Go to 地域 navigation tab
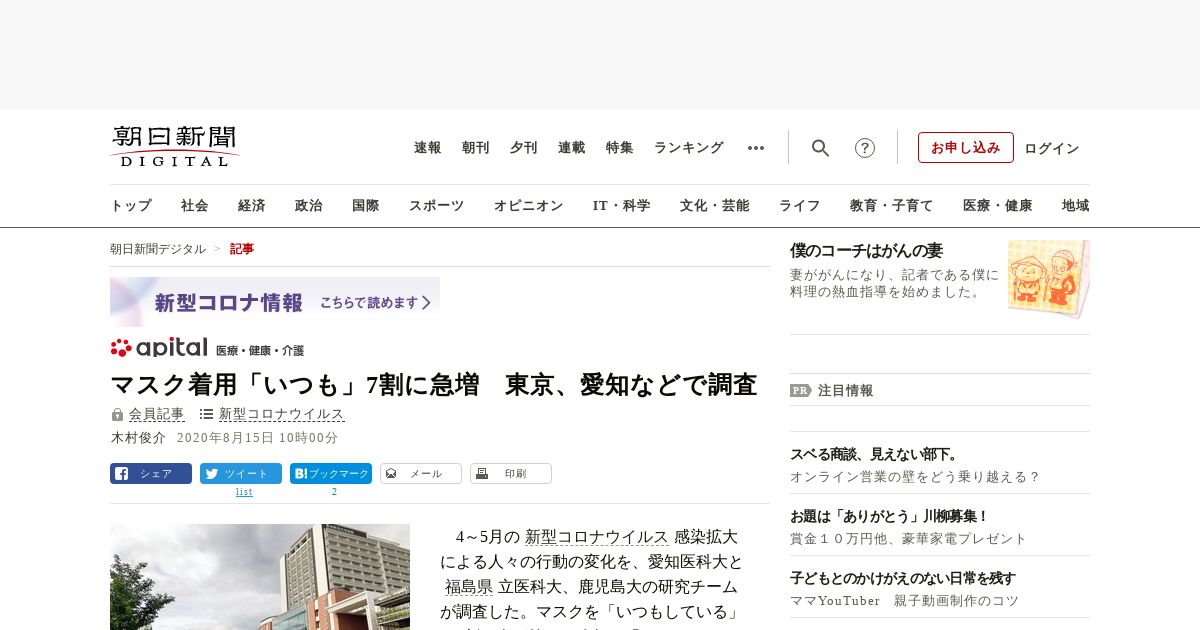1200x630 pixels. [x=1076, y=206]
